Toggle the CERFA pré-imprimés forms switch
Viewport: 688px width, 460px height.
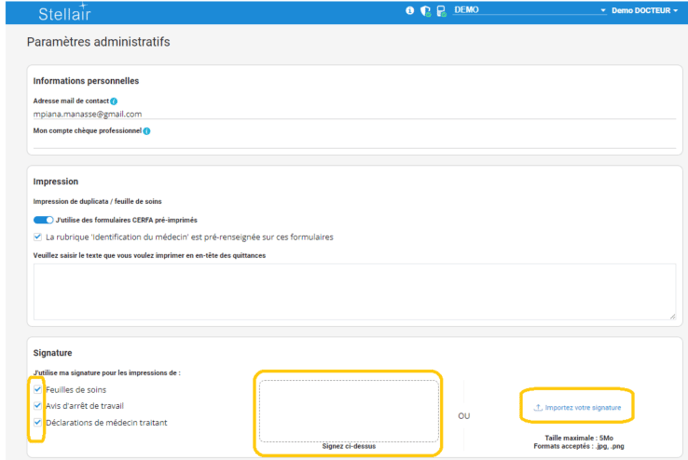tap(43, 220)
